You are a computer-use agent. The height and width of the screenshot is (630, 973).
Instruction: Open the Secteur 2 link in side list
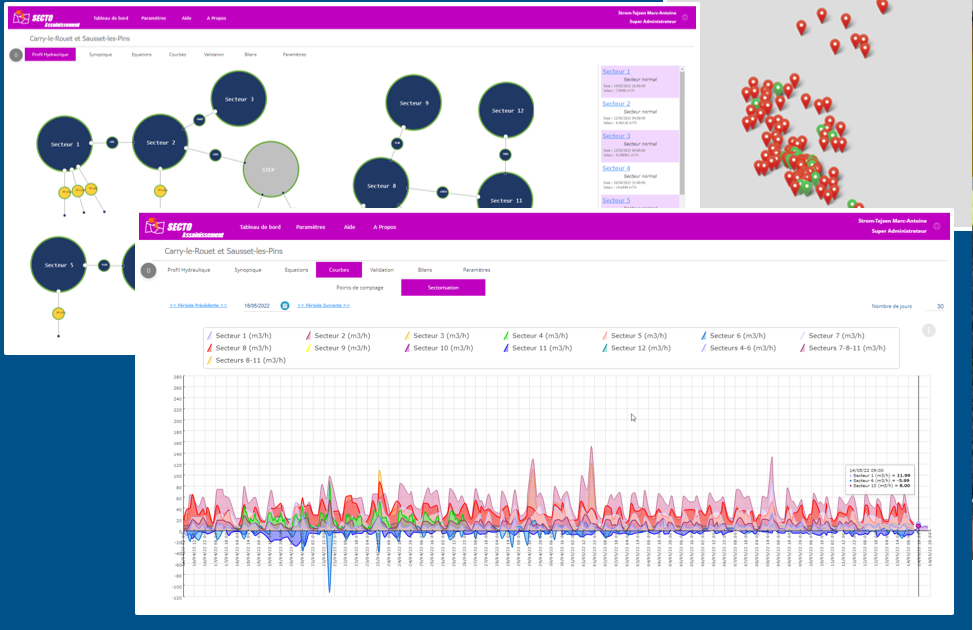click(x=616, y=104)
